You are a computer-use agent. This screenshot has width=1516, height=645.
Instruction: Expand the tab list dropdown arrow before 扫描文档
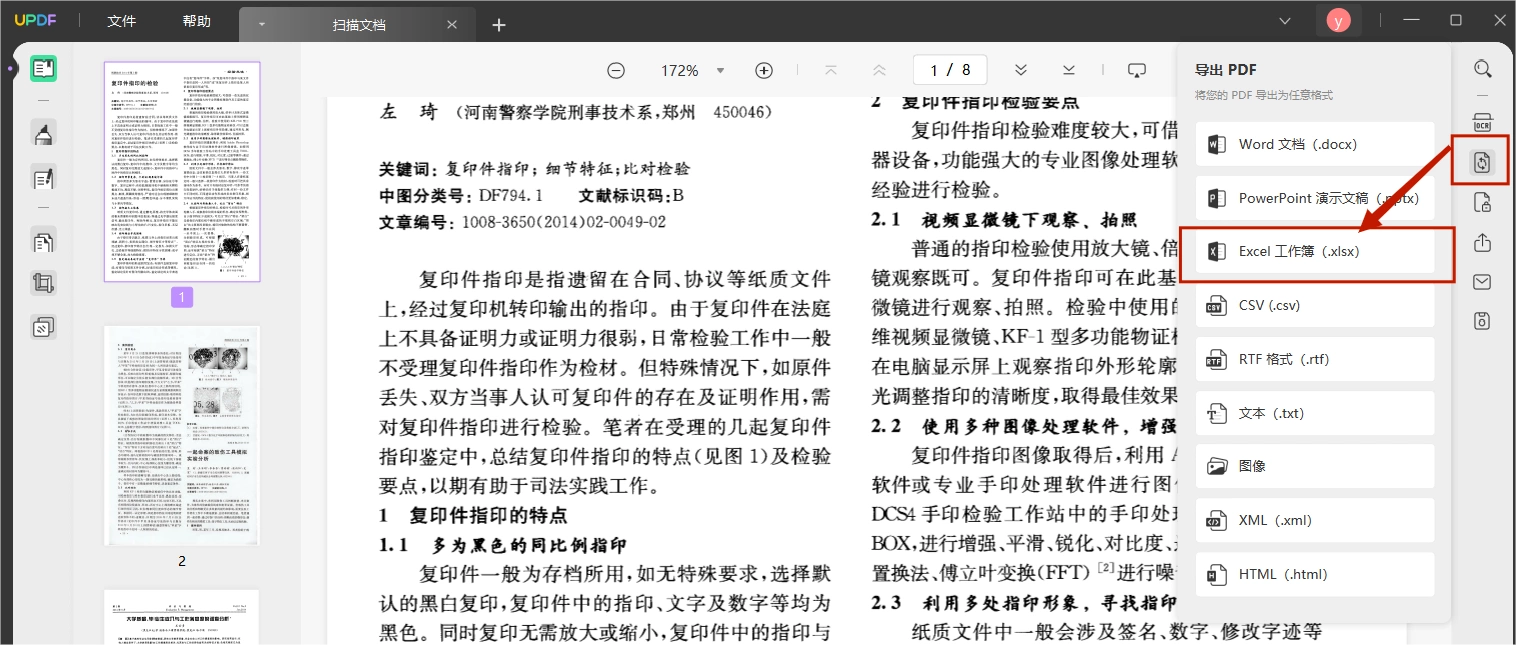(x=262, y=24)
